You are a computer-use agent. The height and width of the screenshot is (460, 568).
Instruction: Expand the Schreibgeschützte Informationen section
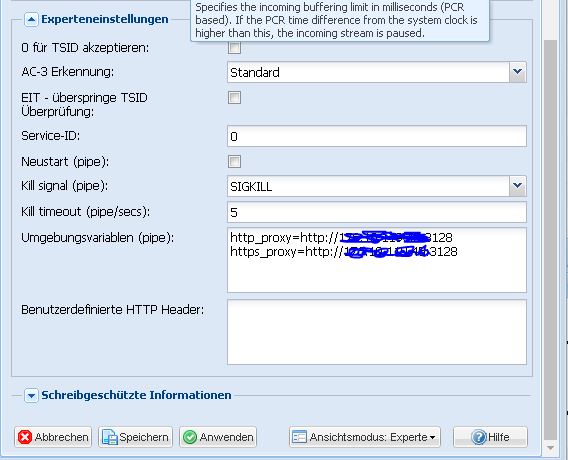coord(31,396)
